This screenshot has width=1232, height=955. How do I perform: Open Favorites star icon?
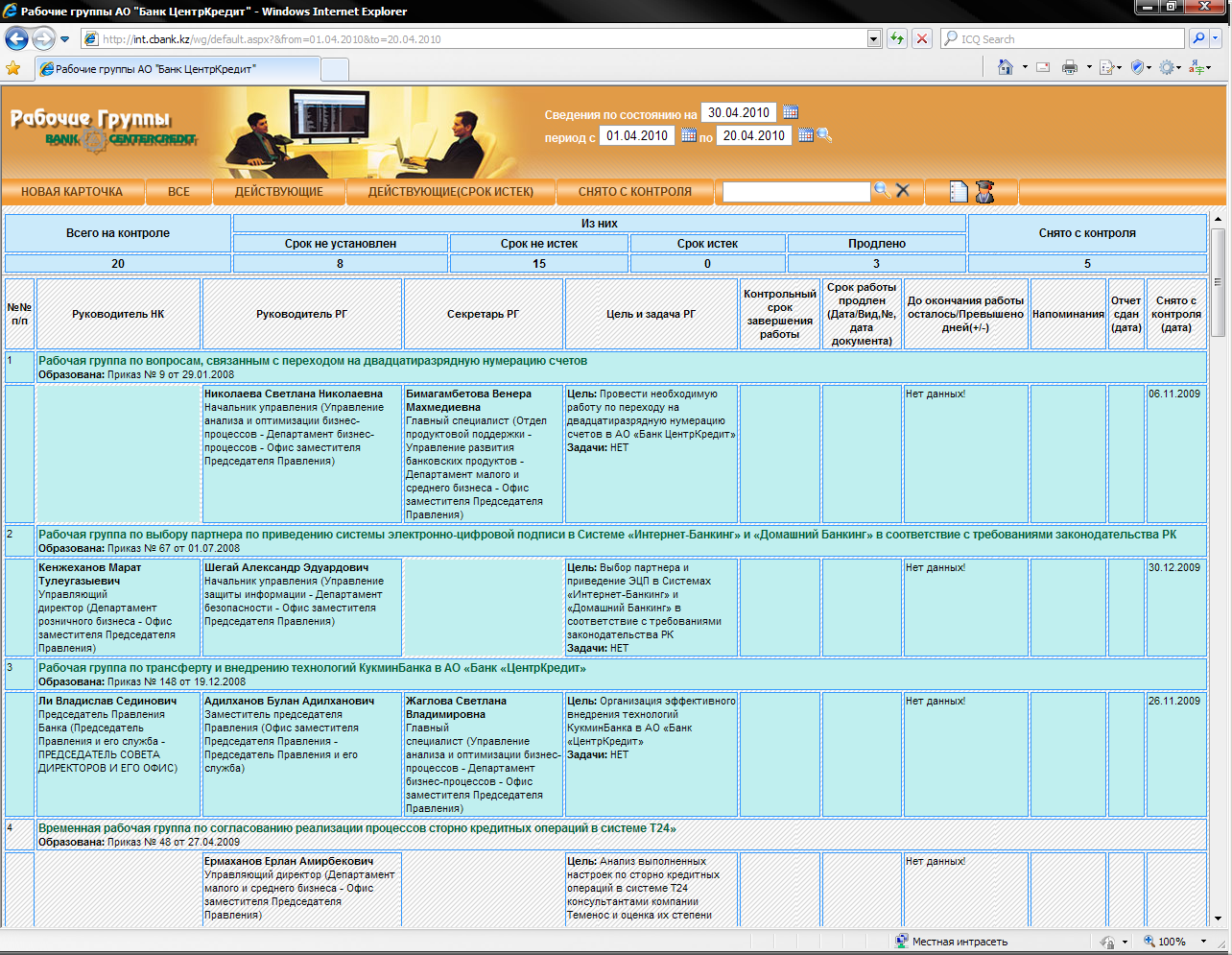pyautogui.click(x=13, y=68)
